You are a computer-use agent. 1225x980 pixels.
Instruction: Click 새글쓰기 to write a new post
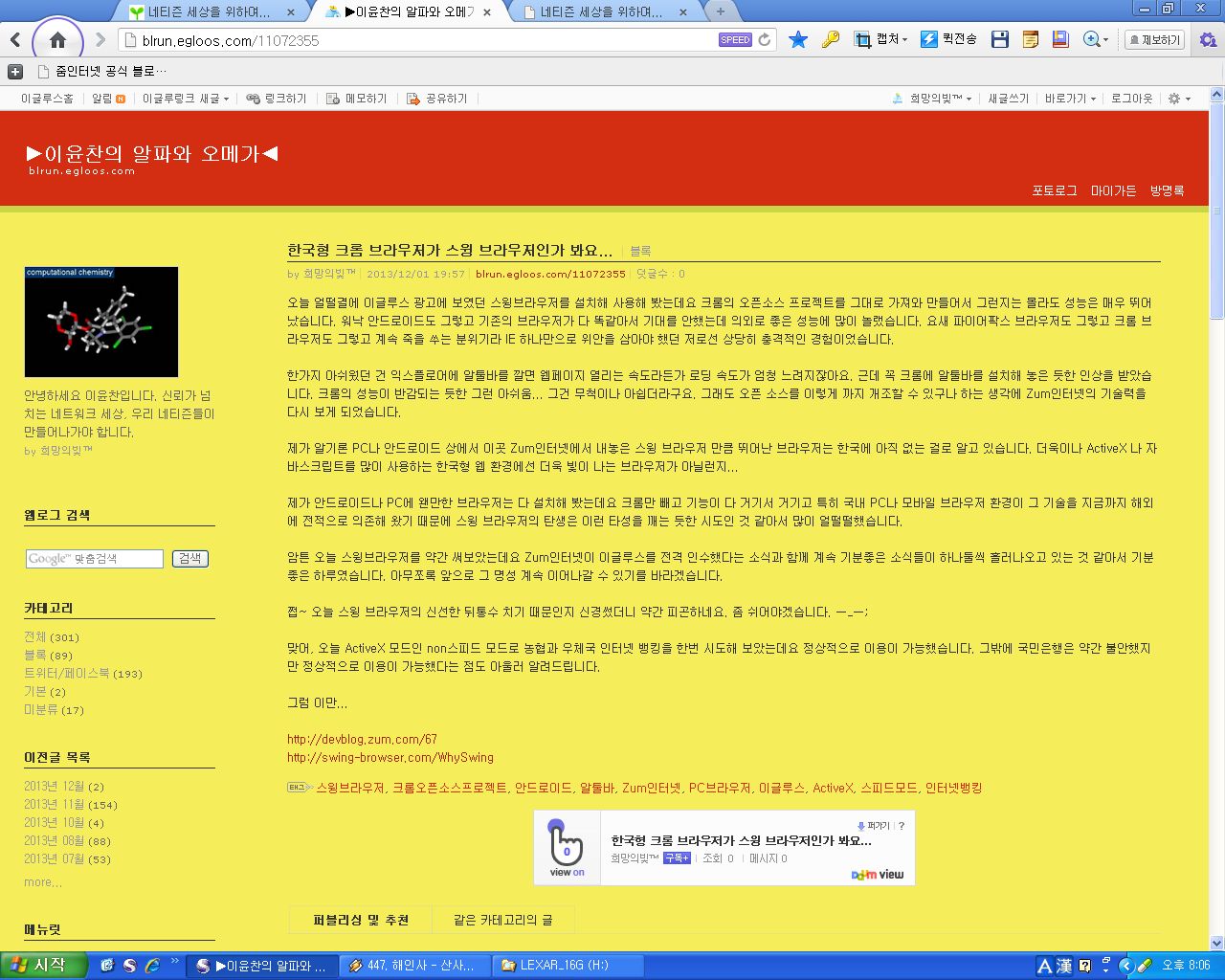(1008, 99)
